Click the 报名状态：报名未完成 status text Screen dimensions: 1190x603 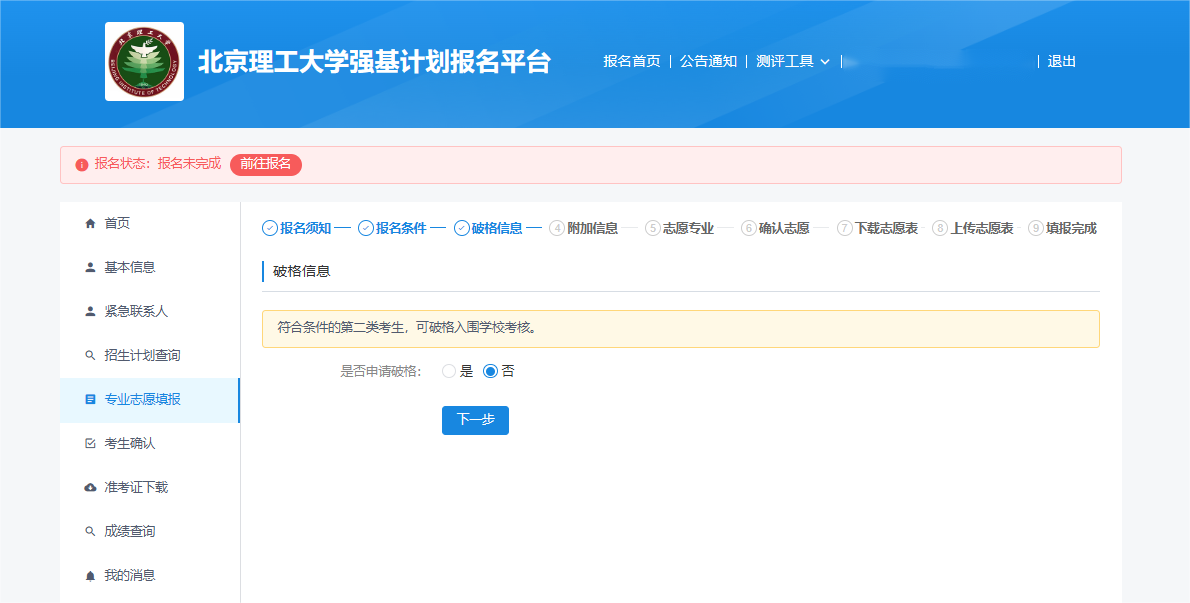[158, 164]
